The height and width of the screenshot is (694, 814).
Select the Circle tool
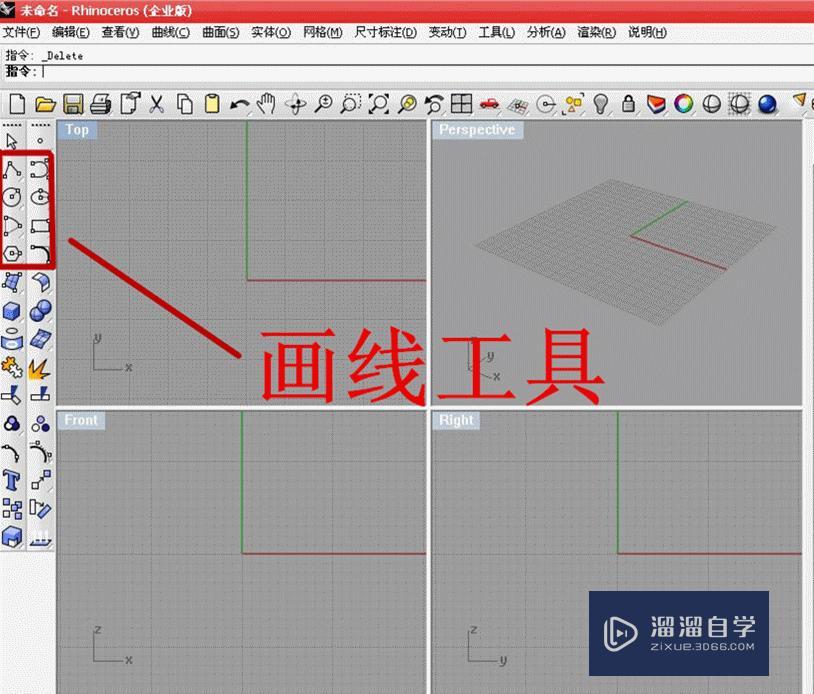click(12, 197)
